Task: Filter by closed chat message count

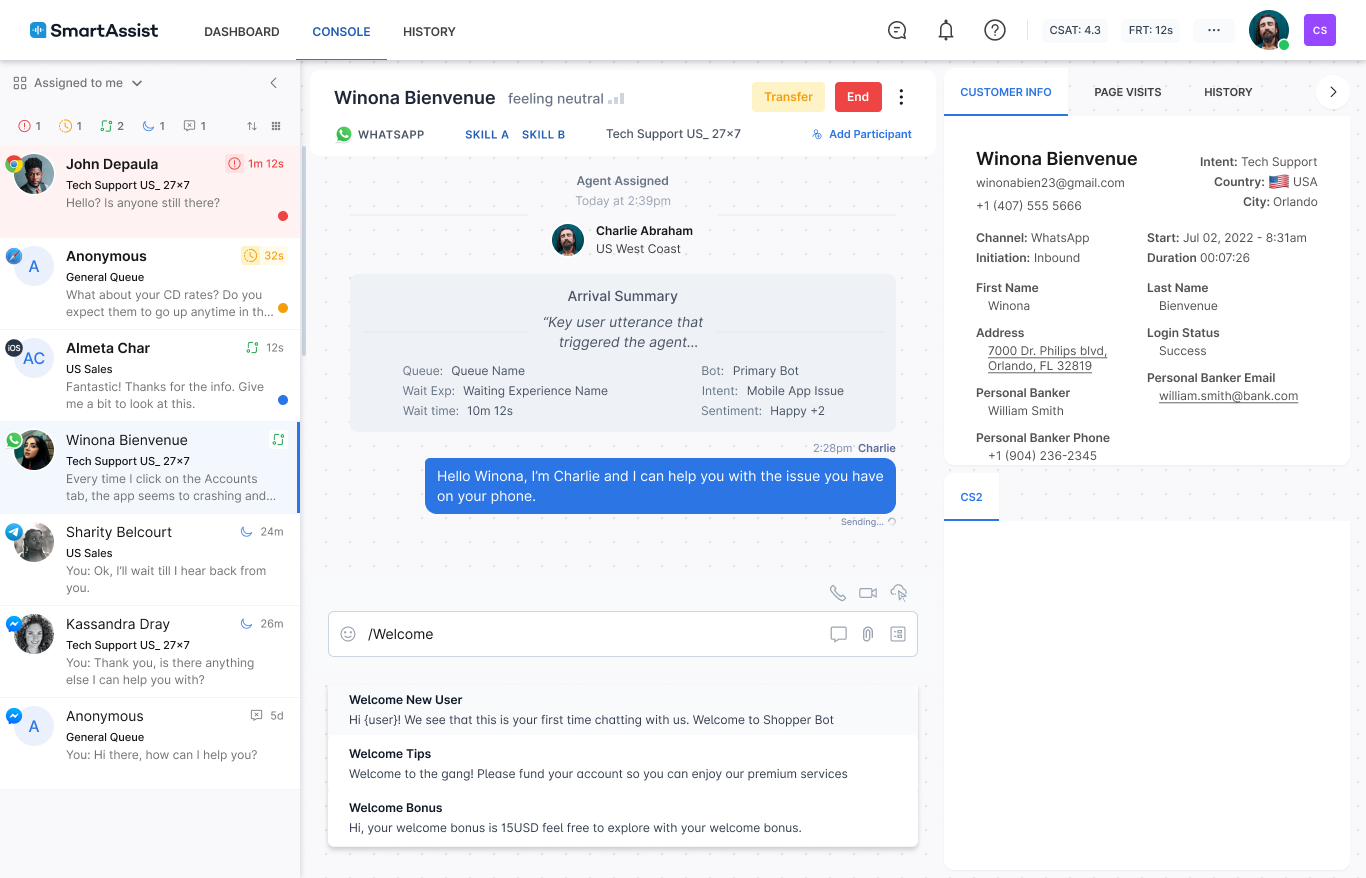Action: point(195,126)
